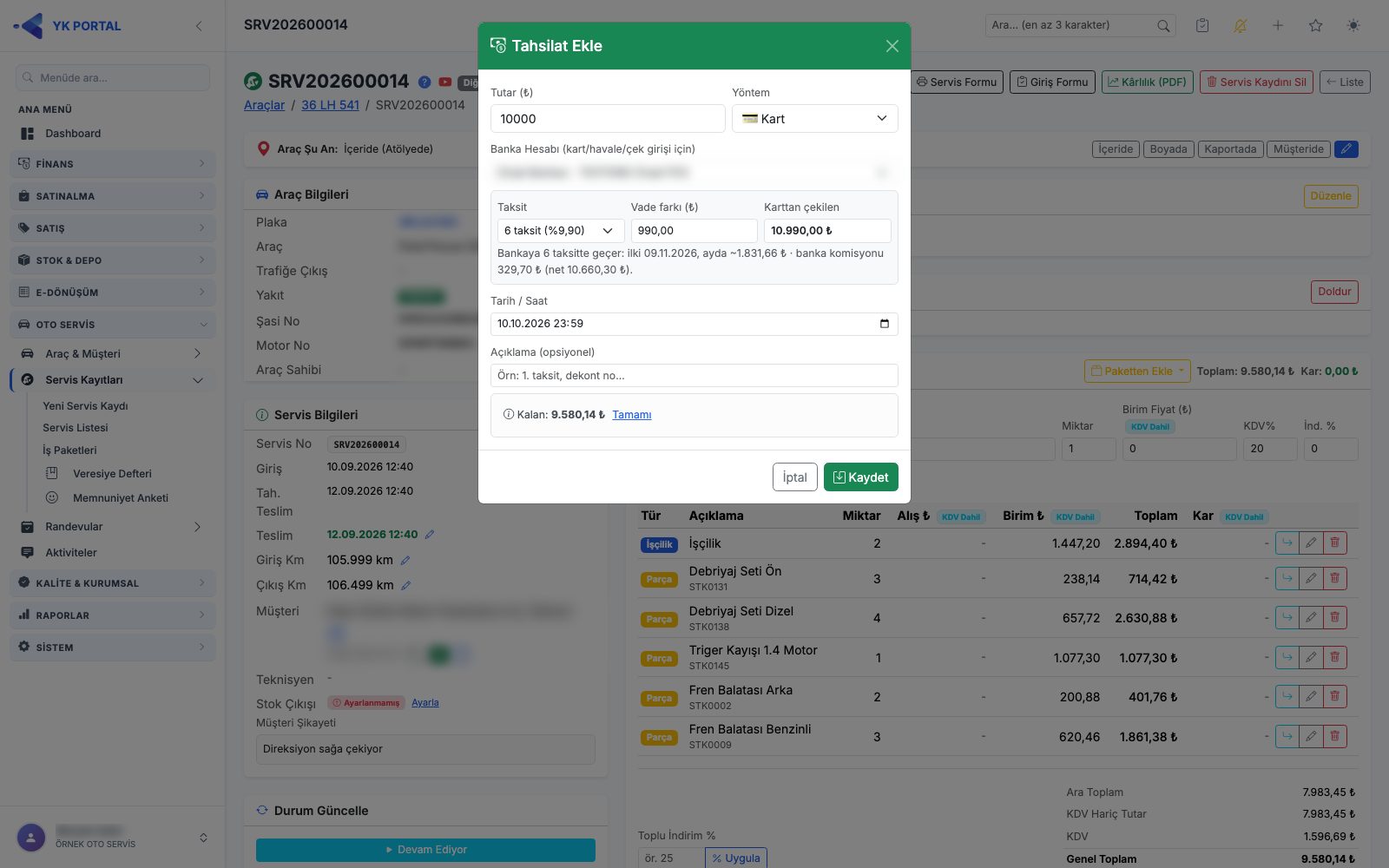The image size is (1389, 868).
Task: Open Memnuniyet Anketi menu item
Action: [x=121, y=498]
